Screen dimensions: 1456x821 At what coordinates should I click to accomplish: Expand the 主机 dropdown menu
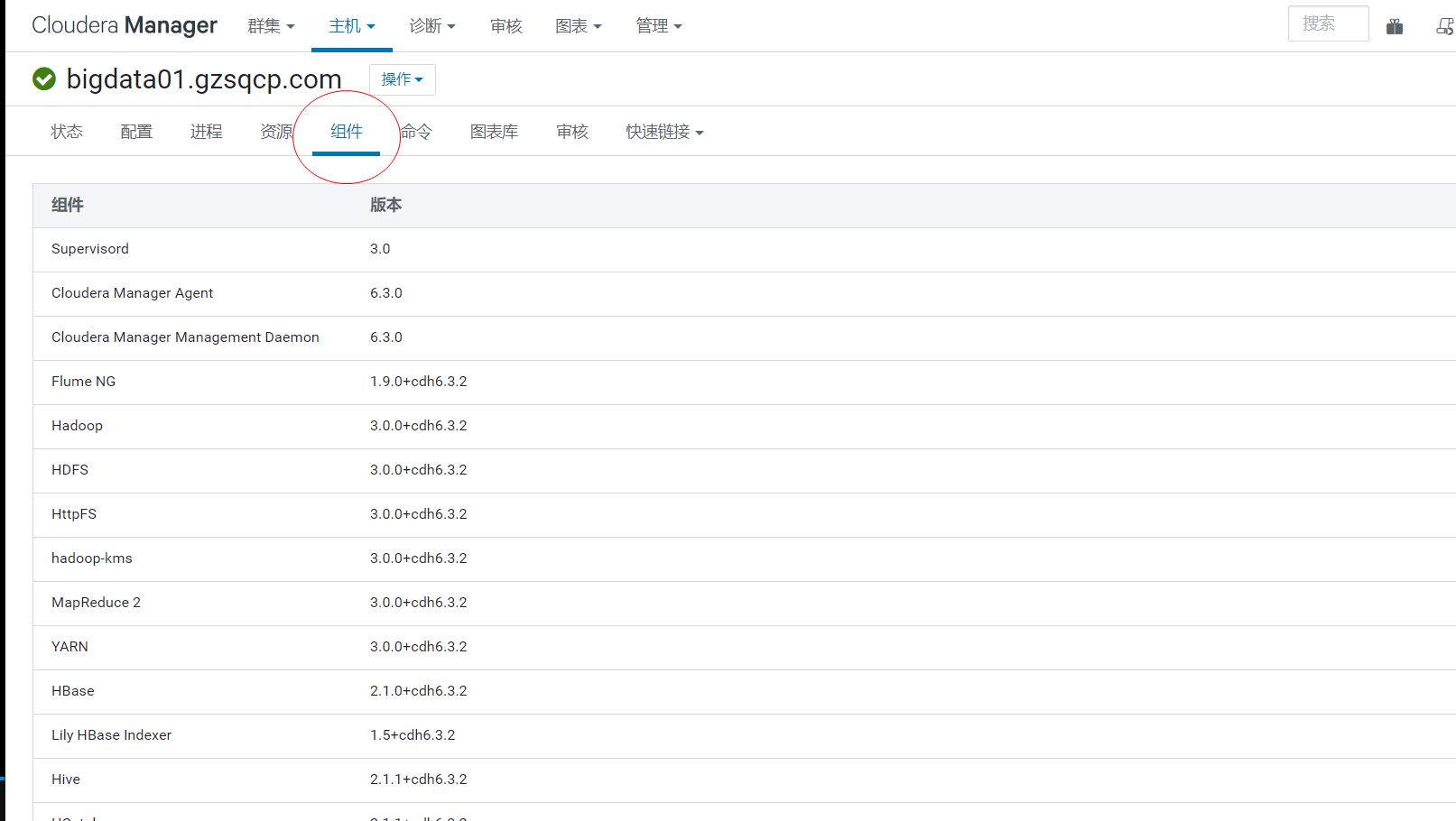pos(352,26)
